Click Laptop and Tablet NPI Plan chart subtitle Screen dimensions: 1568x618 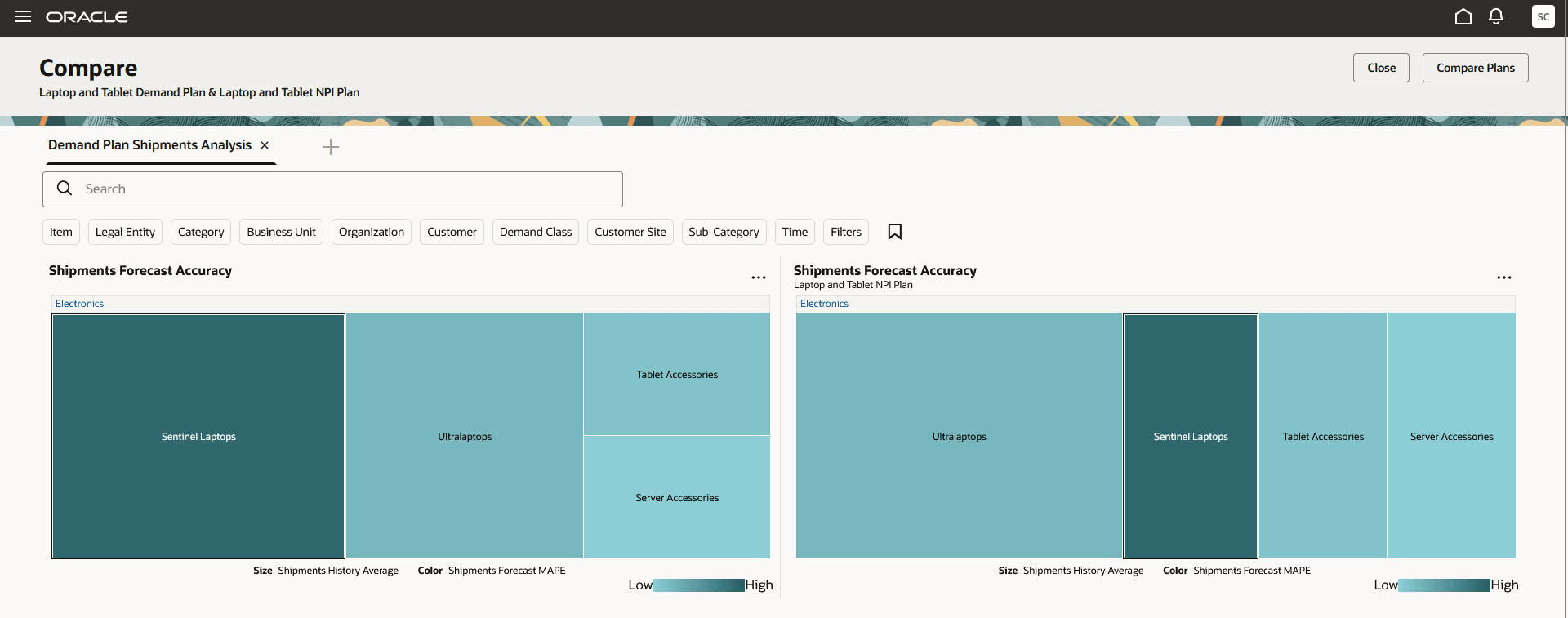(x=853, y=285)
